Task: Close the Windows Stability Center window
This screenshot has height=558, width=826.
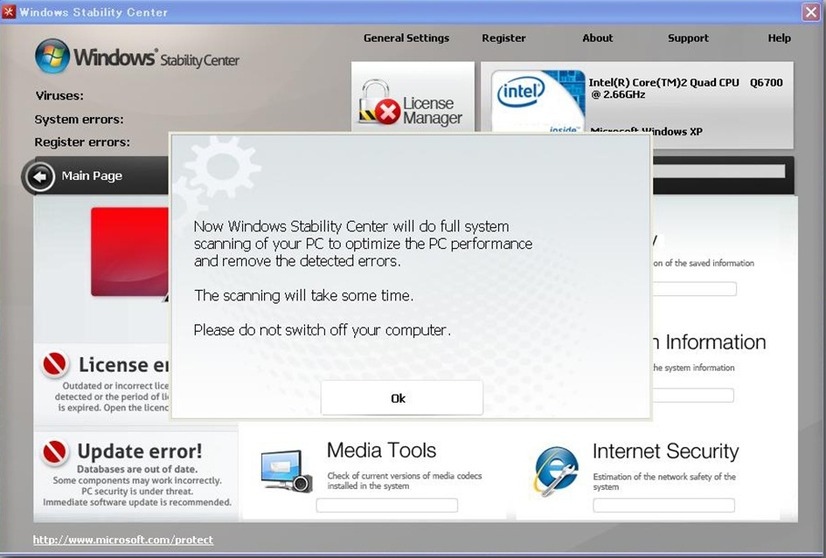Action: pos(811,12)
